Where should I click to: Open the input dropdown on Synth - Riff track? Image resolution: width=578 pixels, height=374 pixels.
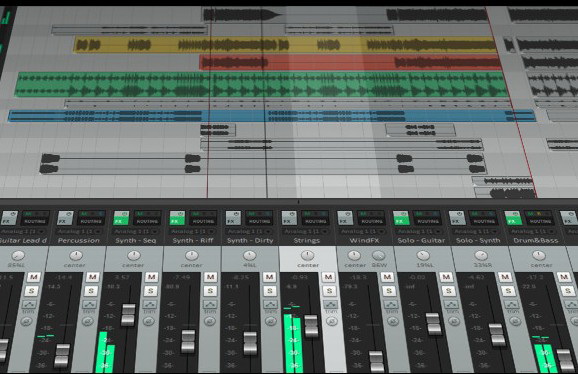(191, 231)
